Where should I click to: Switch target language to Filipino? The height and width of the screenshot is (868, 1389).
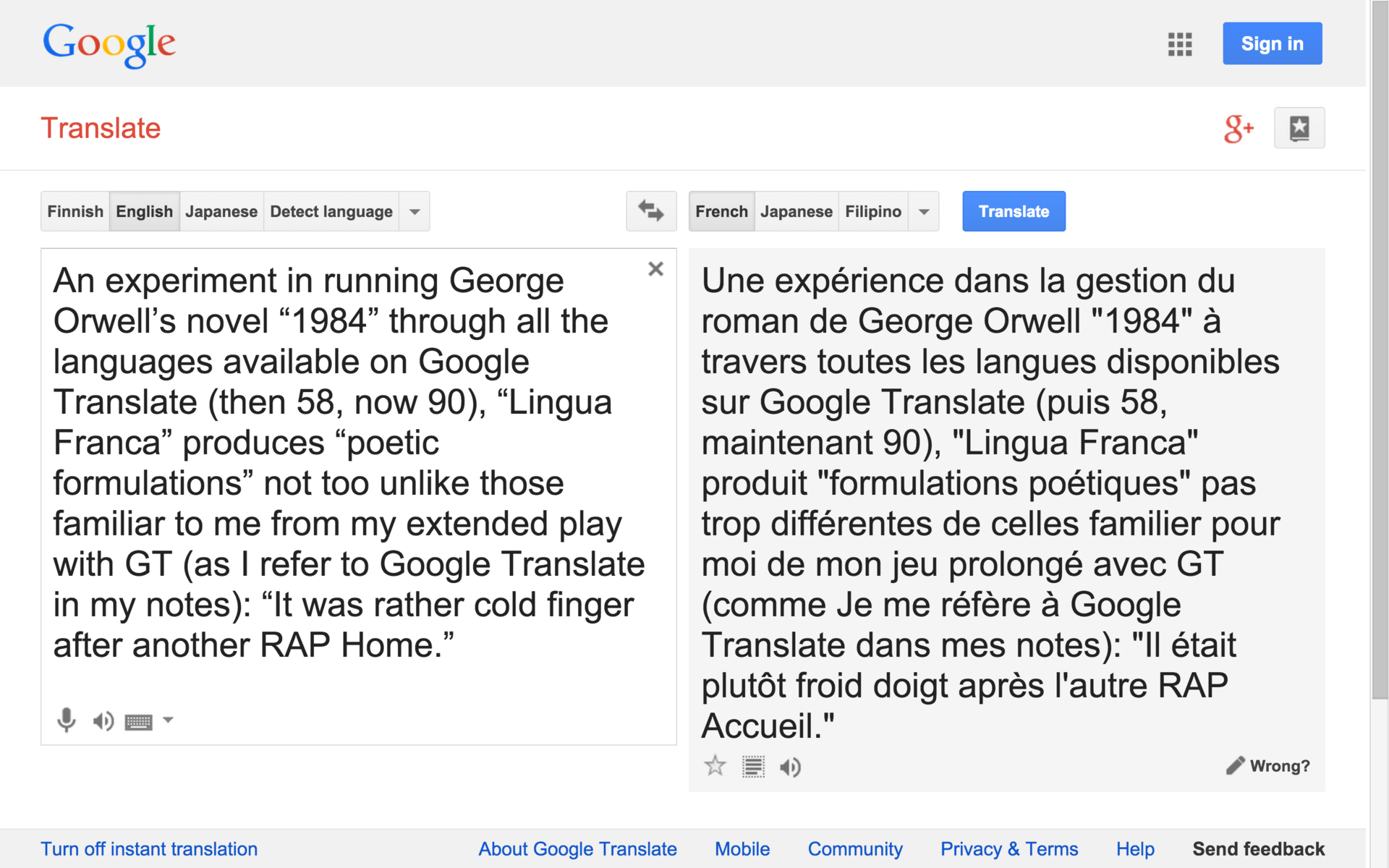(x=872, y=212)
